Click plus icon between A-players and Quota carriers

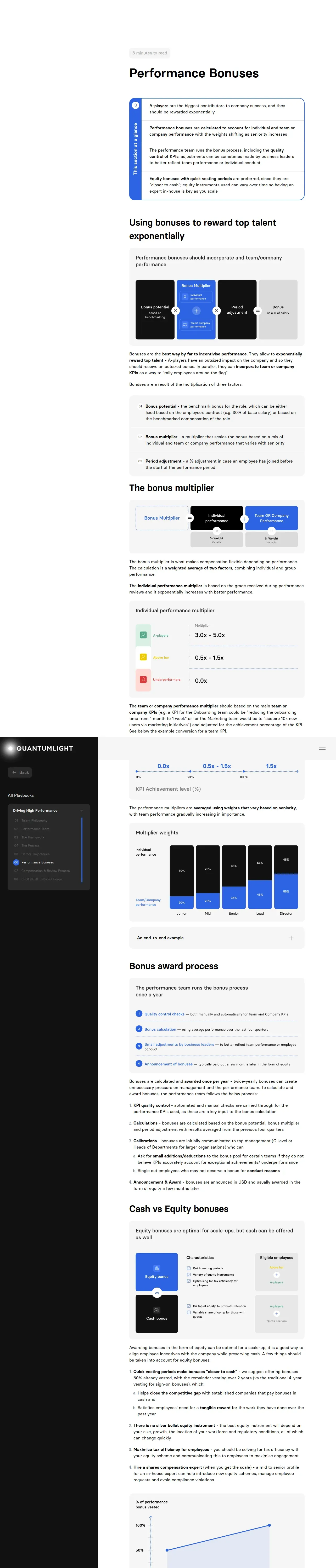(x=276, y=1313)
